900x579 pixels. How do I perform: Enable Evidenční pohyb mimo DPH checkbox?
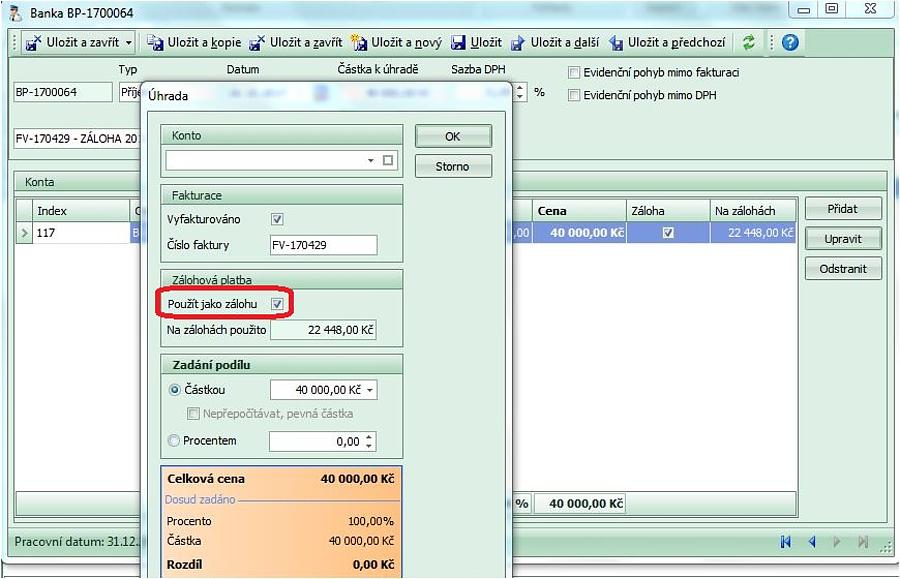click(574, 96)
